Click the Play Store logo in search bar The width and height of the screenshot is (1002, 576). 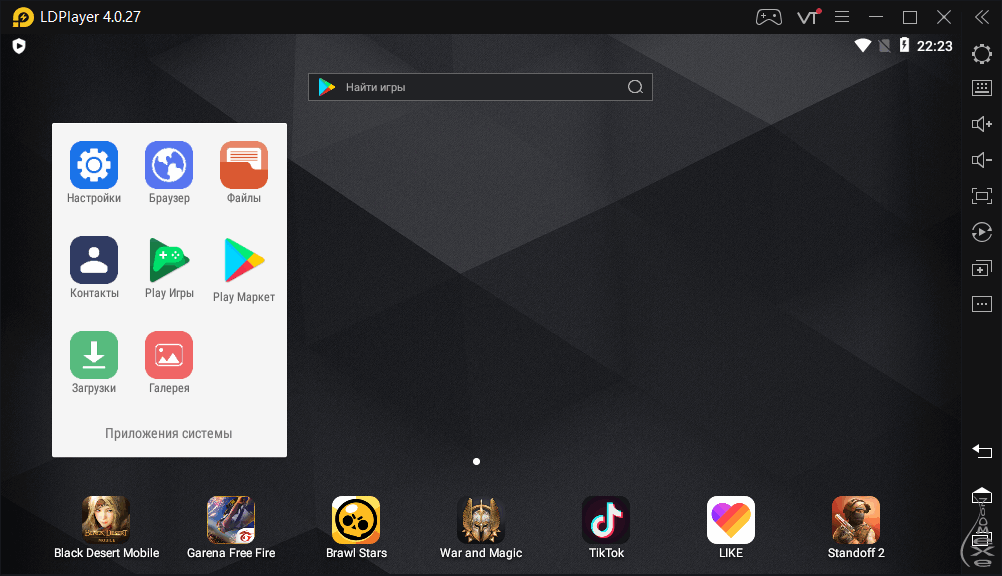(x=327, y=87)
